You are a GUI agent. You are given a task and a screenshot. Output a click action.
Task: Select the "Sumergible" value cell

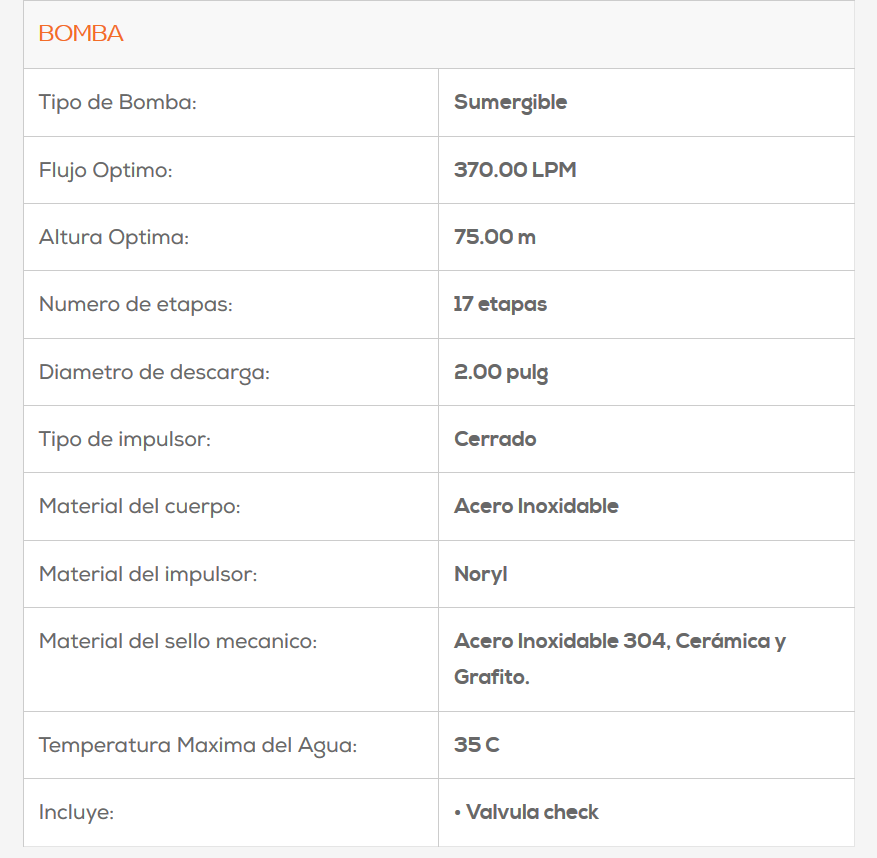click(x=510, y=102)
